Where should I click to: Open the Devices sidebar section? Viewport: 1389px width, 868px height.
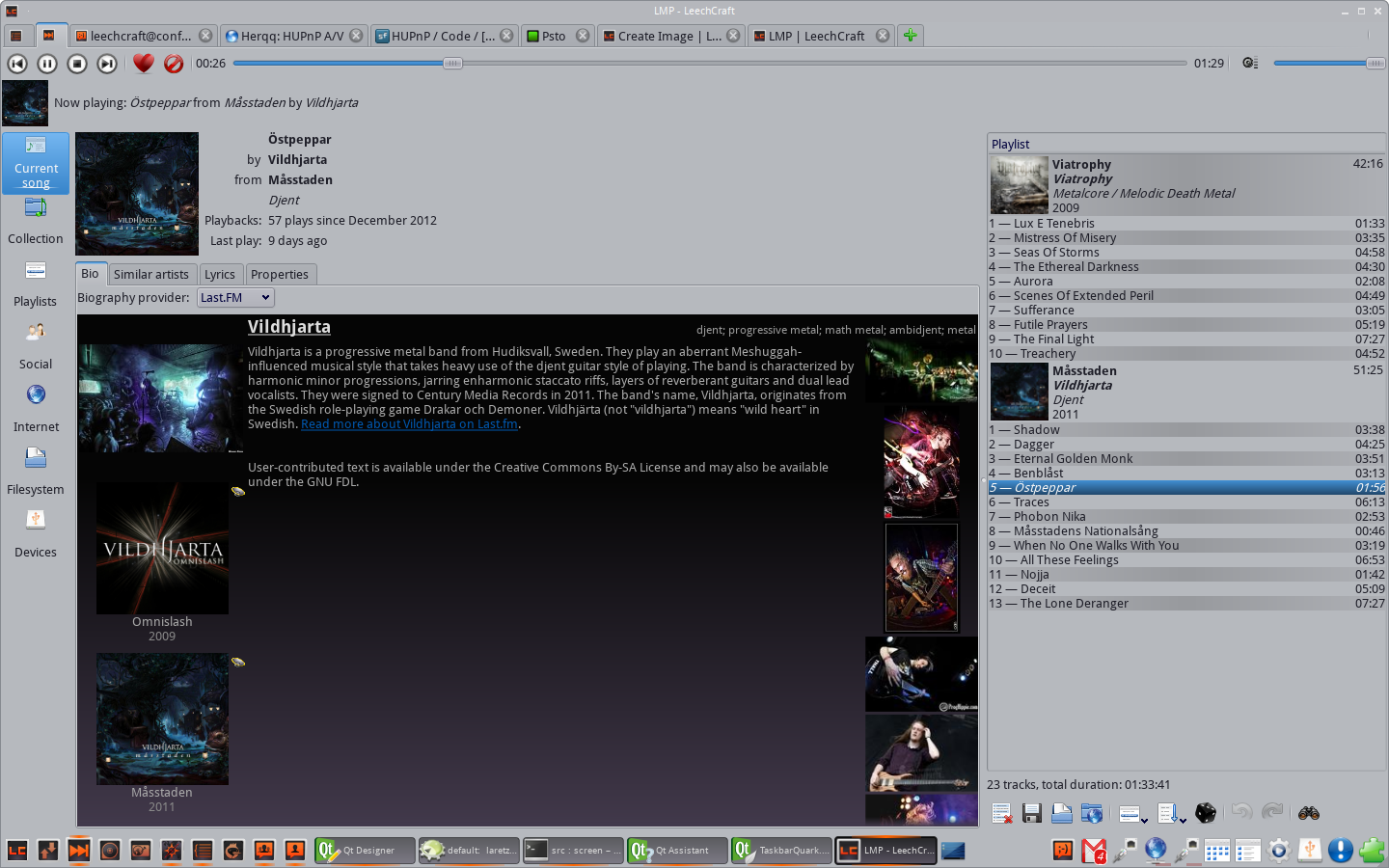pyautogui.click(x=36, y=534)
